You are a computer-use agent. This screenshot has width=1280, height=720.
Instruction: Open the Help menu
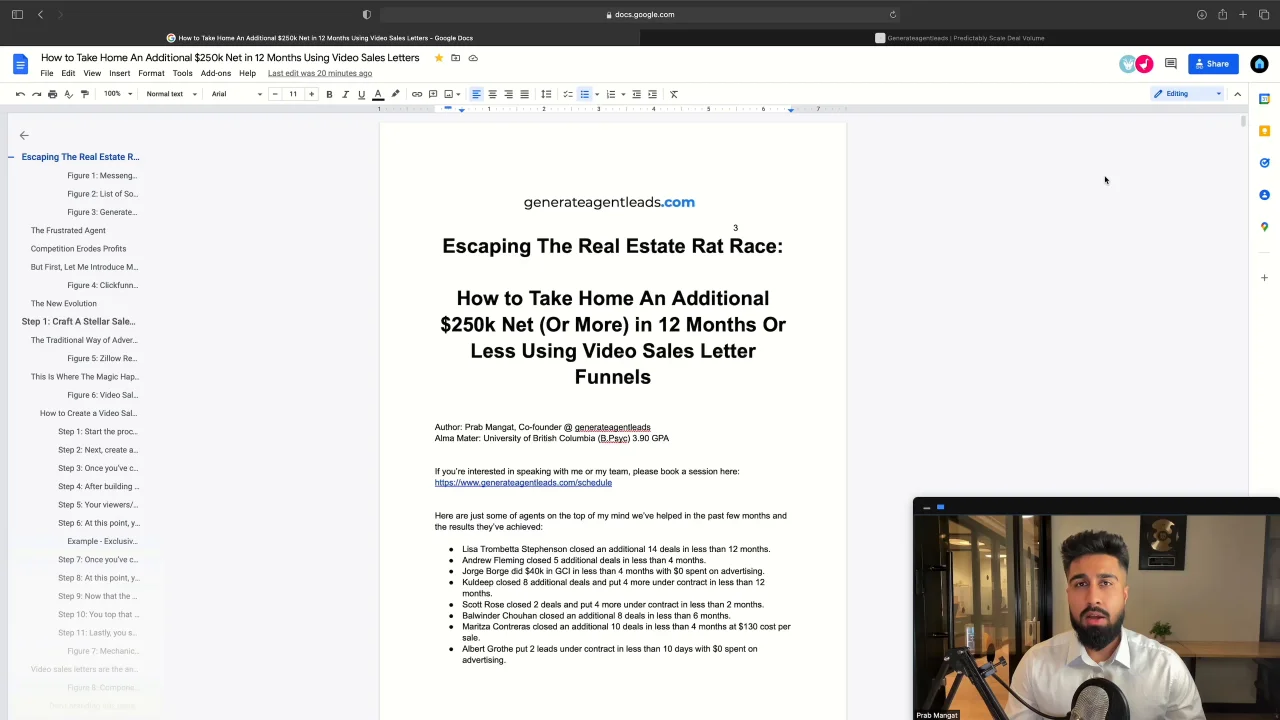[x=247, y=73]
